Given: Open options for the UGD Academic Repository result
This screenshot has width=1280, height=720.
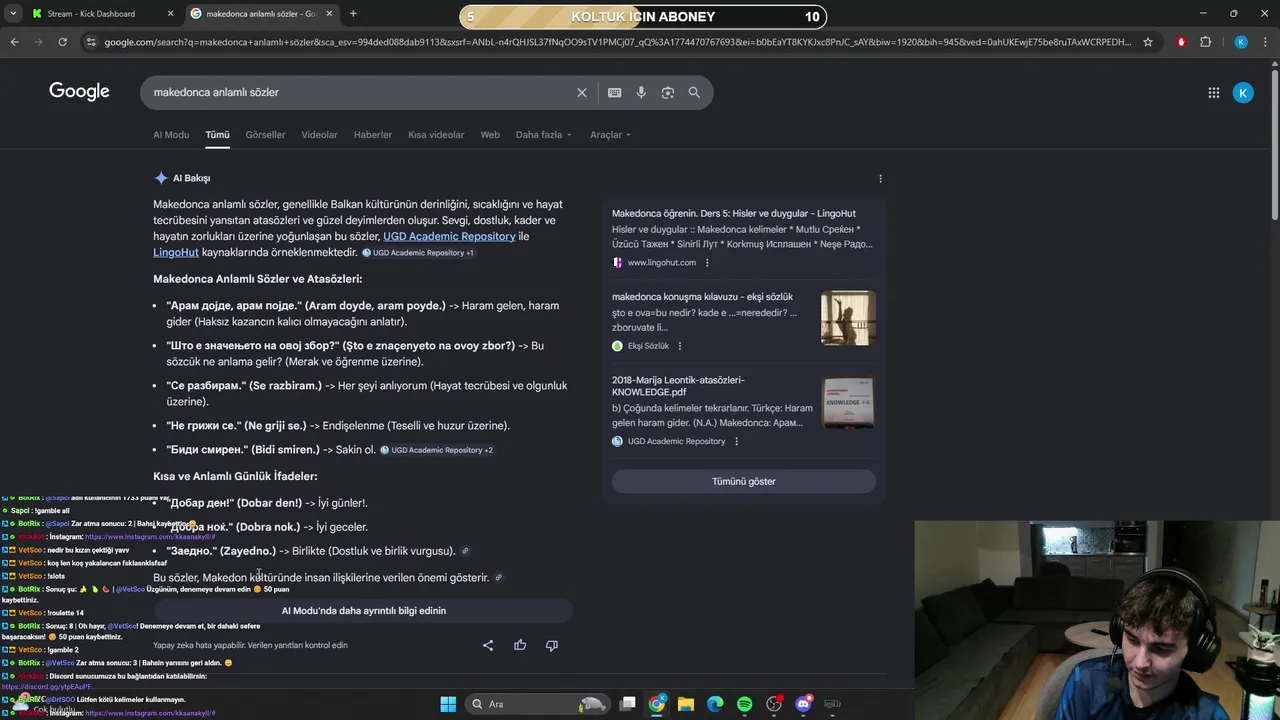Looking at the screenshot, I should (x=736, y=441).
